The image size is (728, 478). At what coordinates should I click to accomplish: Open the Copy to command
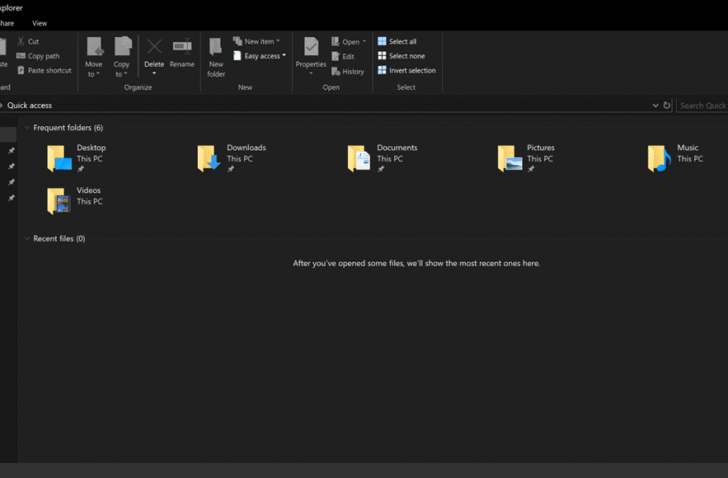pyautogui.click(x=122, y=57)
